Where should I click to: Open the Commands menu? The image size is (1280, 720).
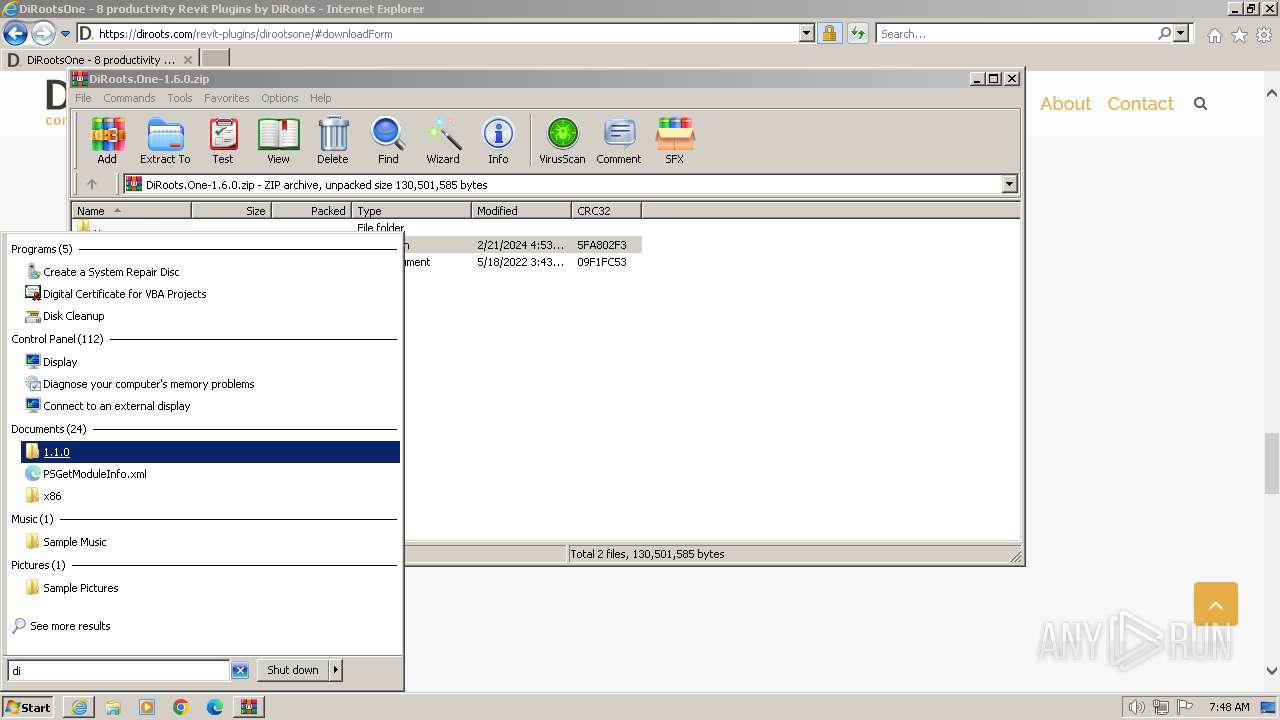coord(129,98)
